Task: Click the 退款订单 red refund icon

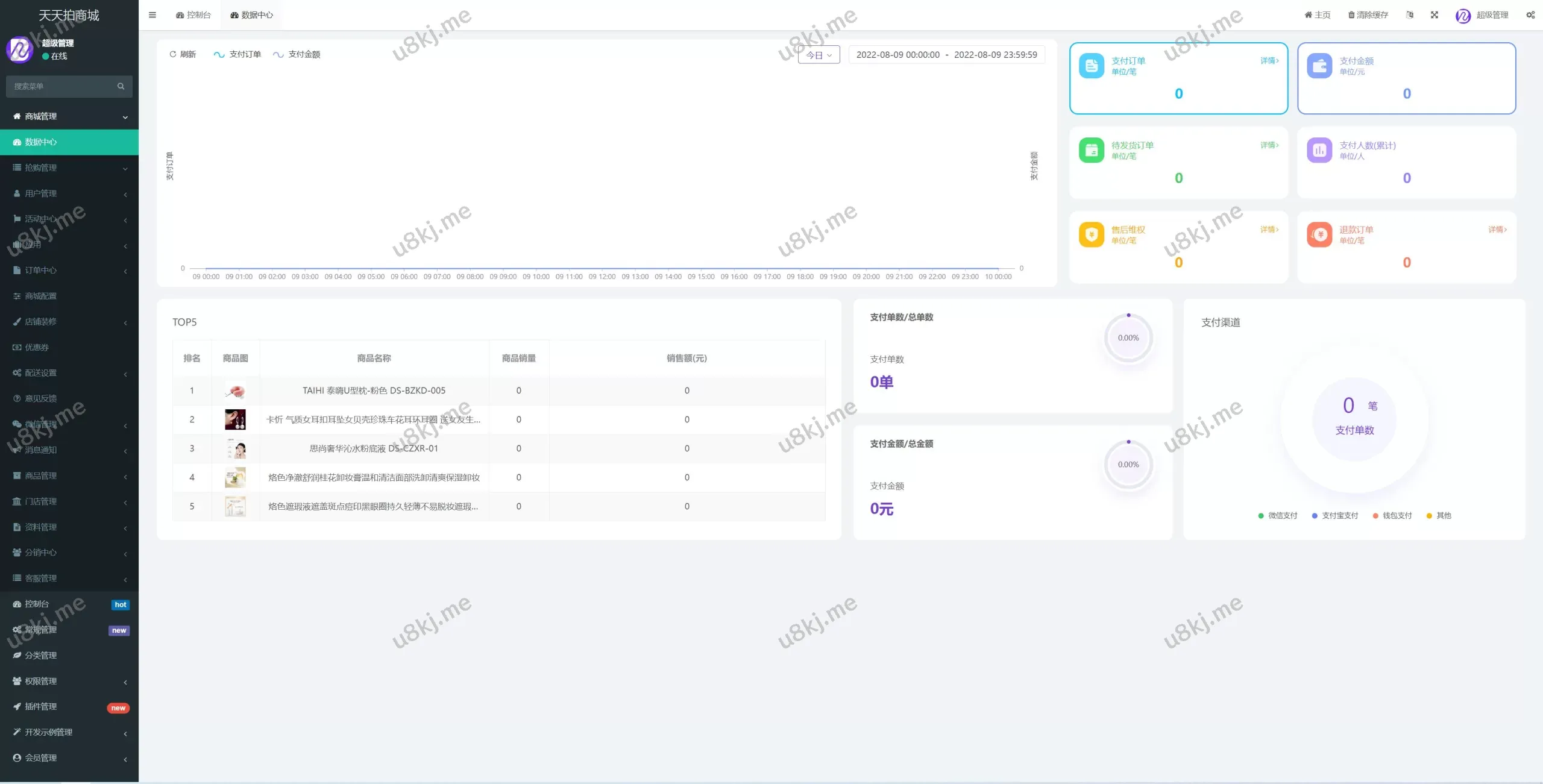Action: 1319,235
